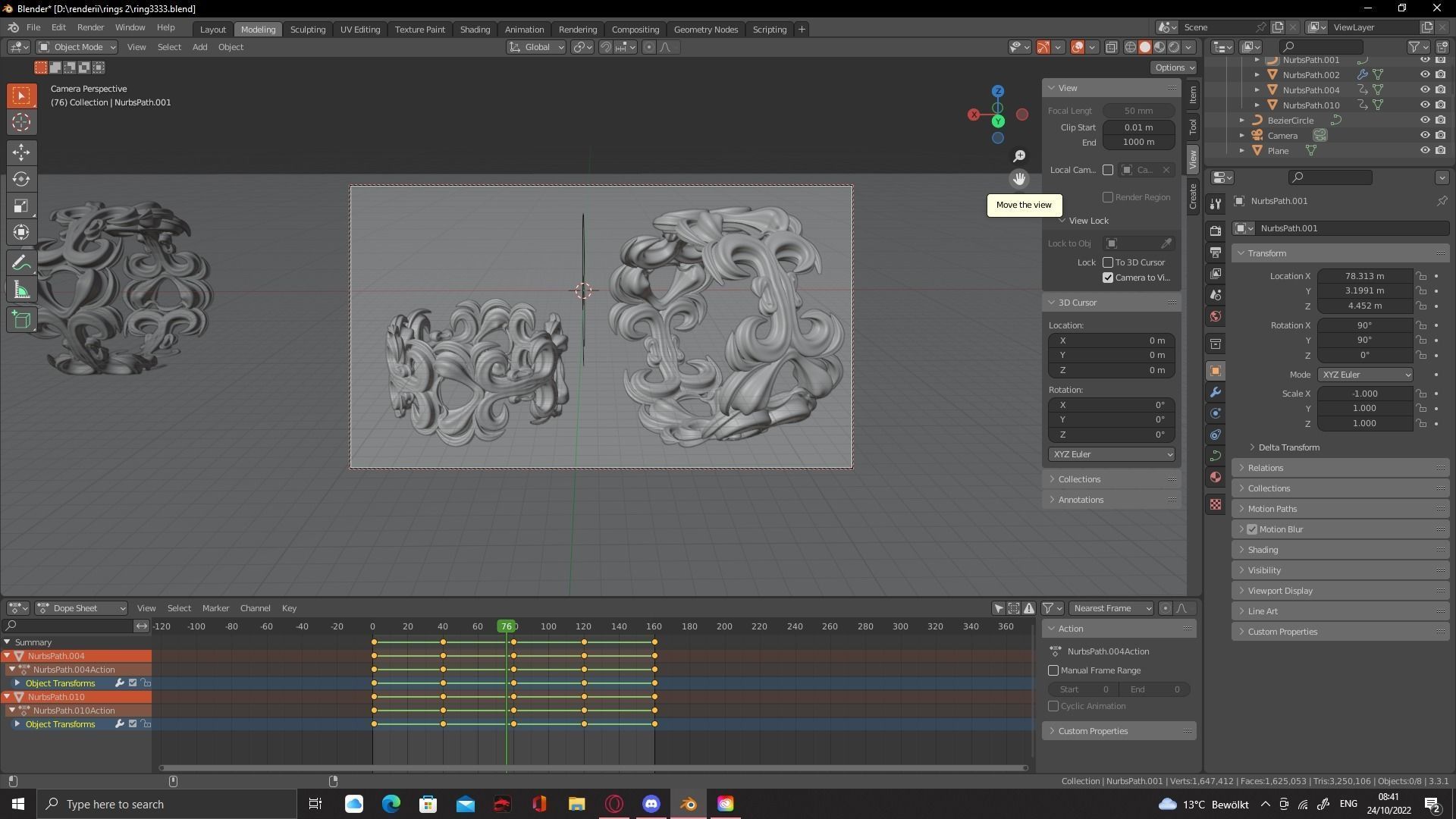
Task: Click the Only Show Selected arrow icon in Dope Sheet
Action: click(x=999, y=608)
